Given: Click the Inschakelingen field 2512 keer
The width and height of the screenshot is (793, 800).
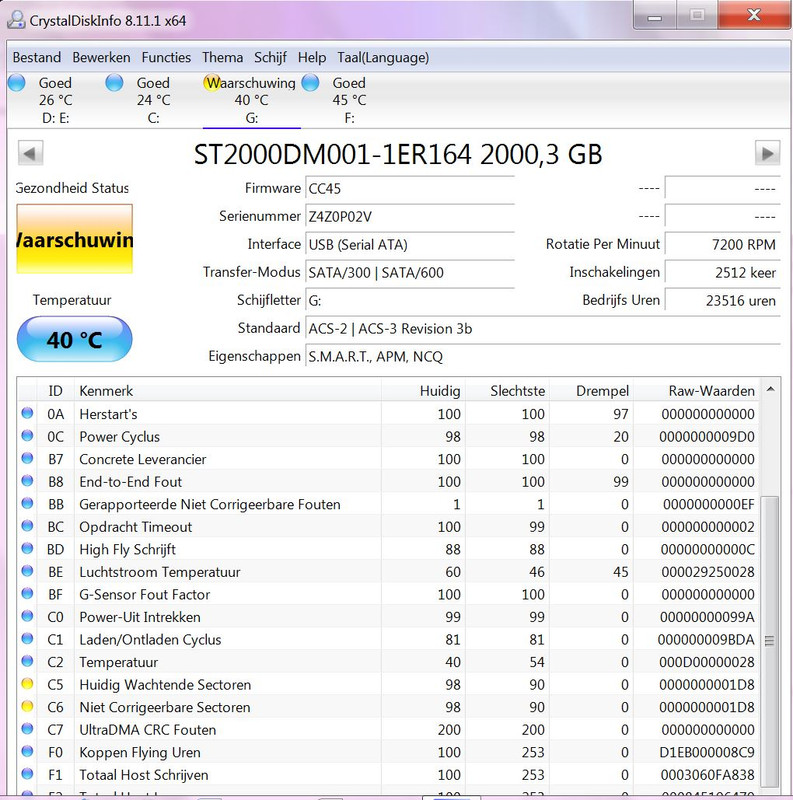Looking at the screenshot, I should coord(723,272).
